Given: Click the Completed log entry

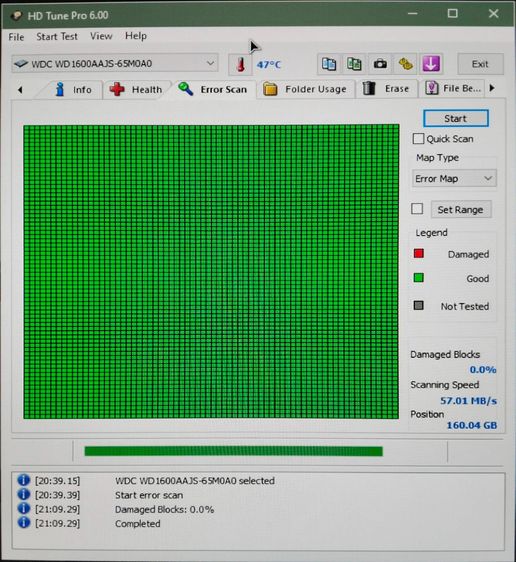Looking at the screenshot, I should pyautogui.click(x=138, y=524).
